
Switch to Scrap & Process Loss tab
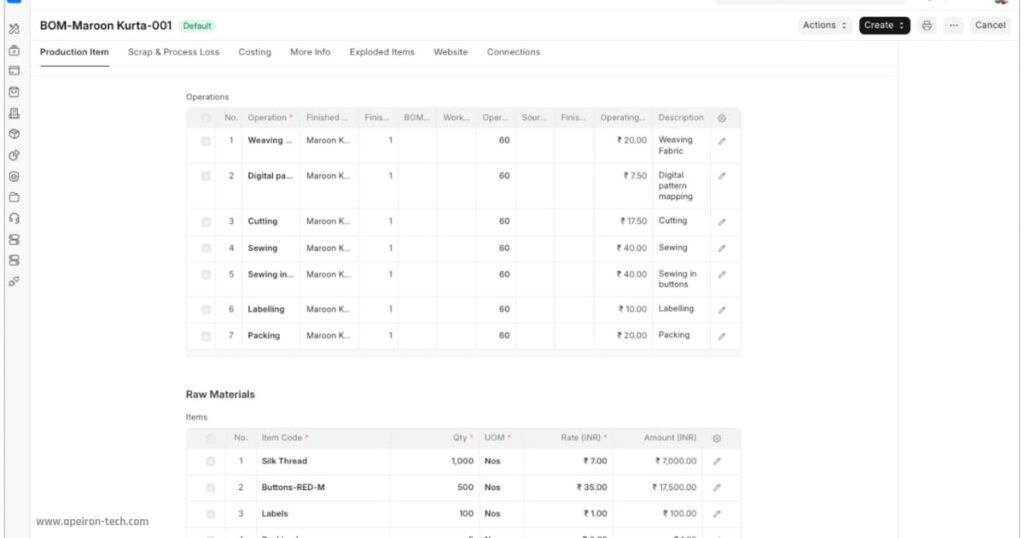point(173,52)
